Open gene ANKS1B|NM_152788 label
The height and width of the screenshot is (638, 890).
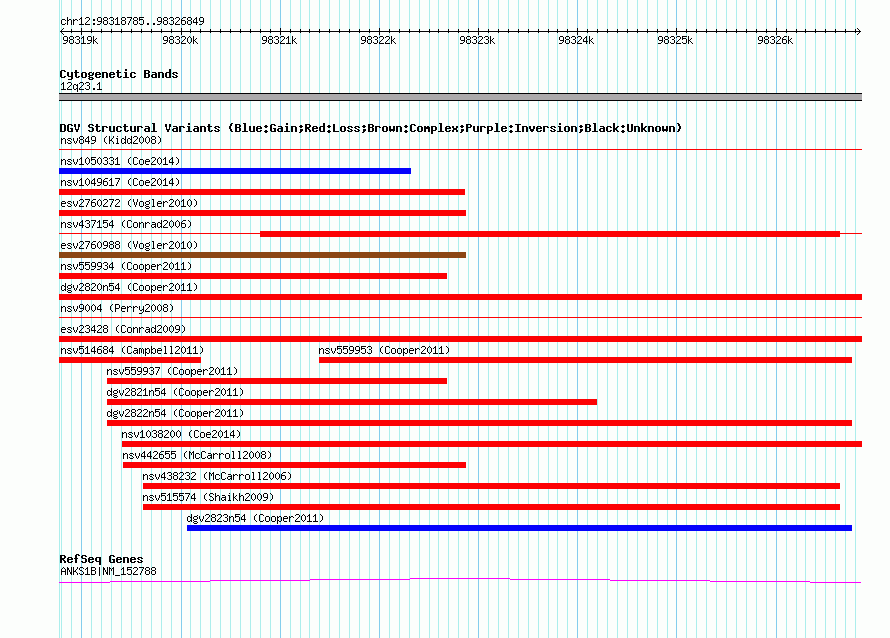click(x=108, y=572)
